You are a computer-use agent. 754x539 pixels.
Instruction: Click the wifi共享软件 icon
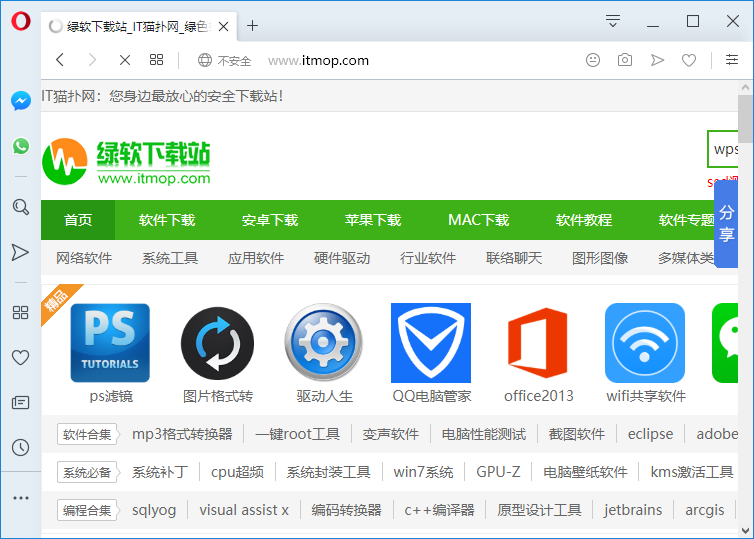point(645,343)
